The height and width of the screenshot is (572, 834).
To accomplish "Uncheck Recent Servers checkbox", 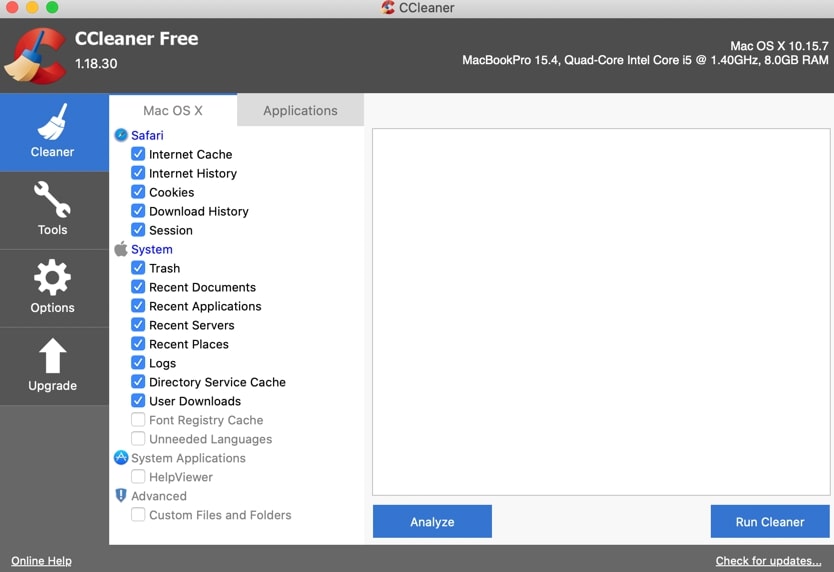I will 138,325.
